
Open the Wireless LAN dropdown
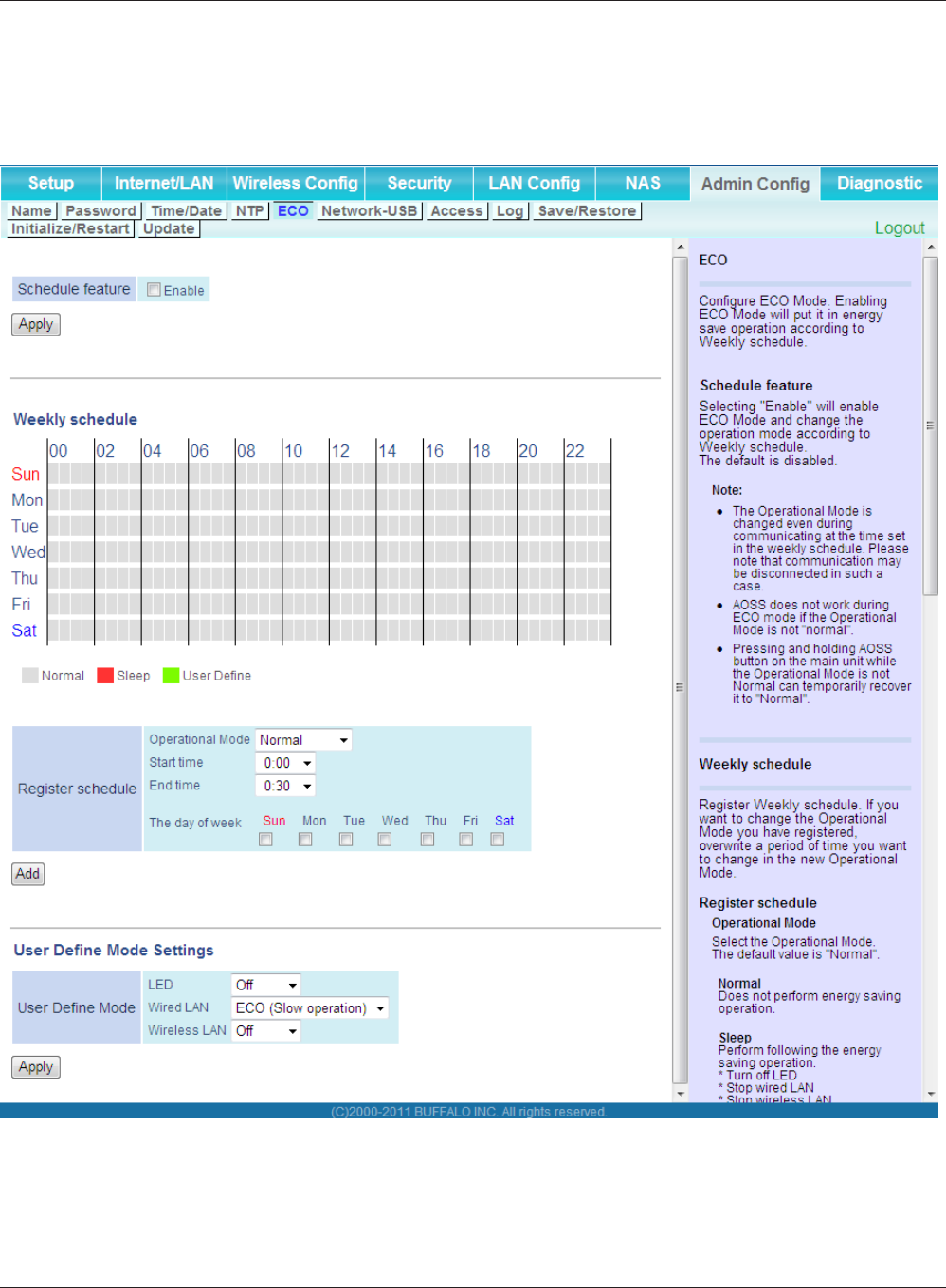coord(266,1031)
